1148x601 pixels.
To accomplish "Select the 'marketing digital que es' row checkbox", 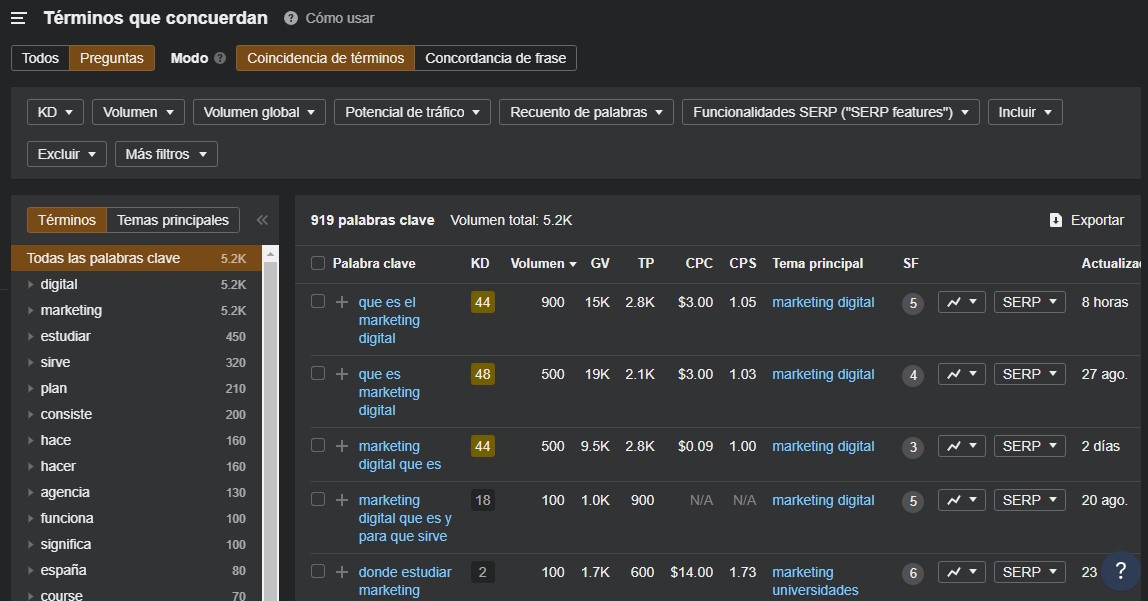I will (x=318, y=445).
